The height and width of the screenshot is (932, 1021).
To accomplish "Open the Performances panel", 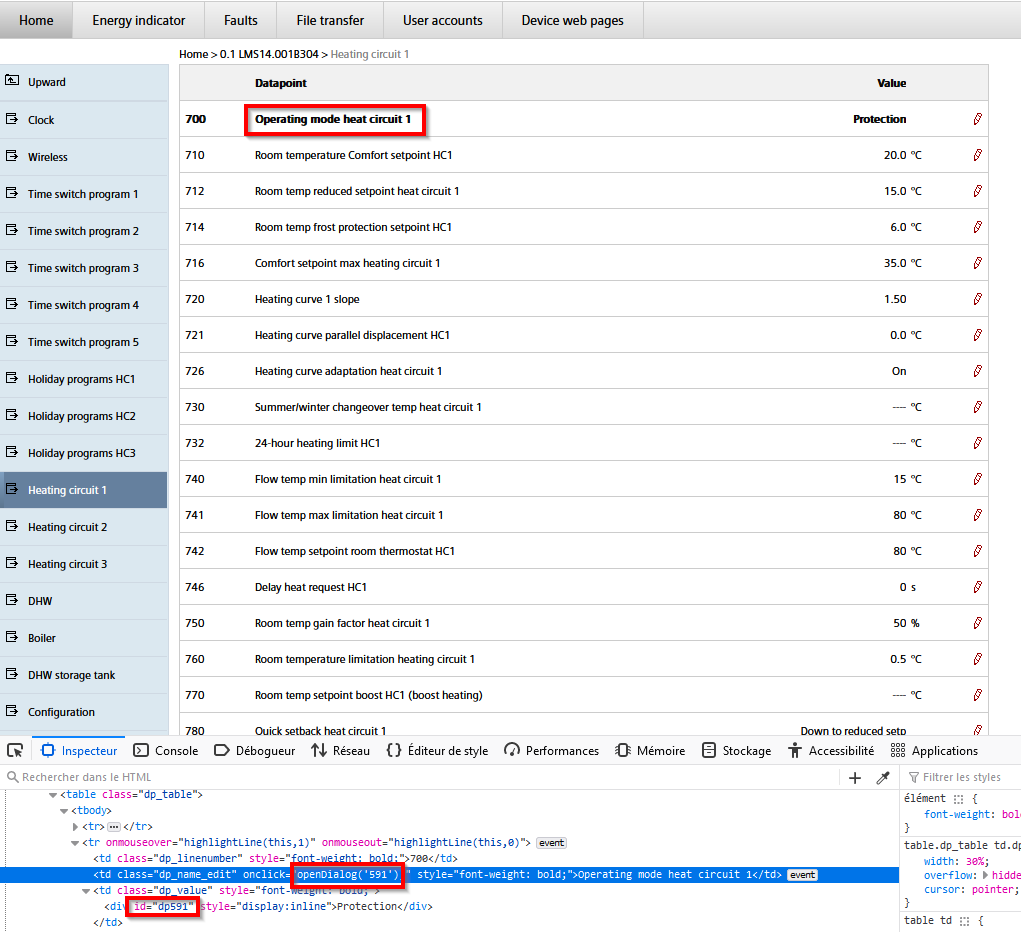I will coord(552,750).
